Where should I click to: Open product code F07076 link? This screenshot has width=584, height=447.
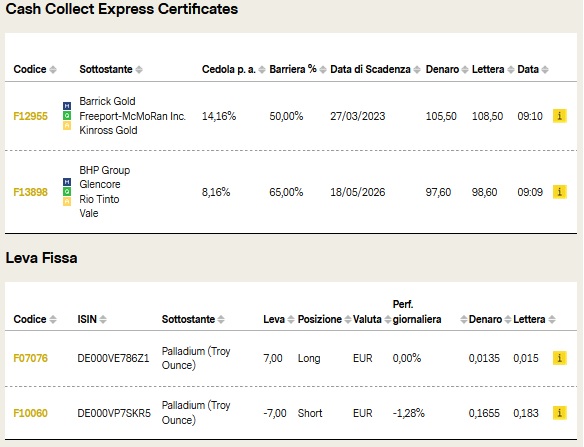click(x=31, y=358)
